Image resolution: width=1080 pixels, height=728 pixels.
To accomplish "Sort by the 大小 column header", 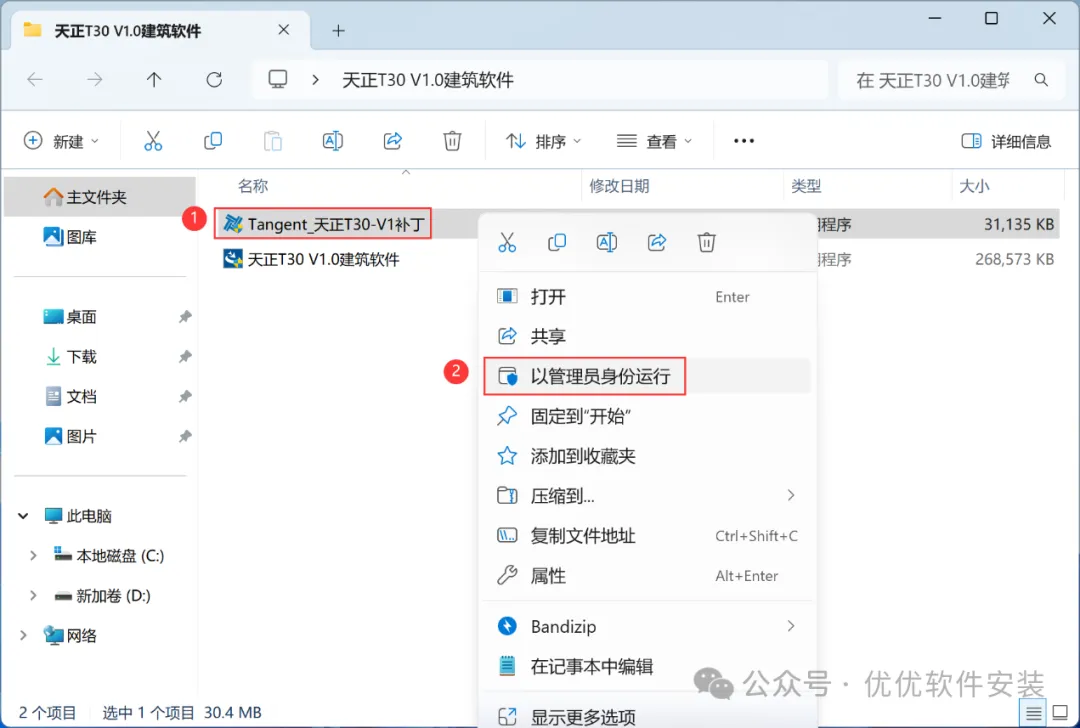I will tap(975, 186).
